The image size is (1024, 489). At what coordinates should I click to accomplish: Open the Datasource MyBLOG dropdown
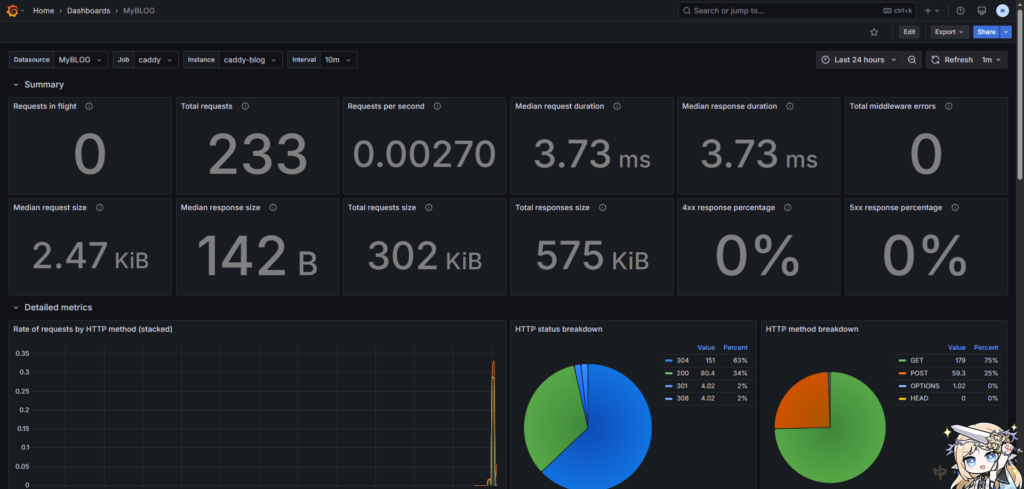(80, 60)
